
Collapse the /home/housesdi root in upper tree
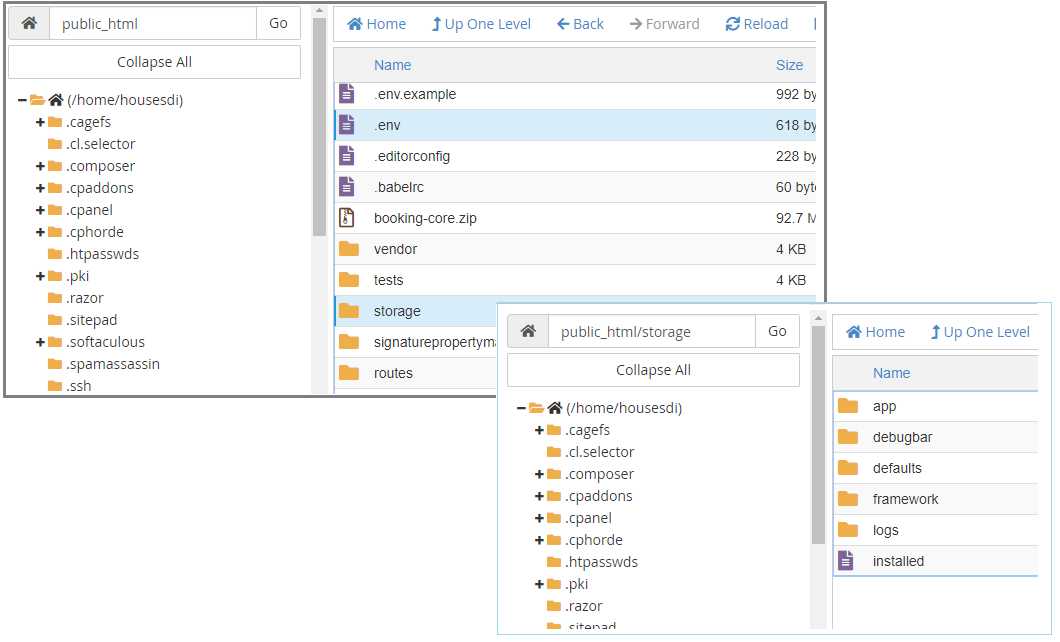point(22,100)
